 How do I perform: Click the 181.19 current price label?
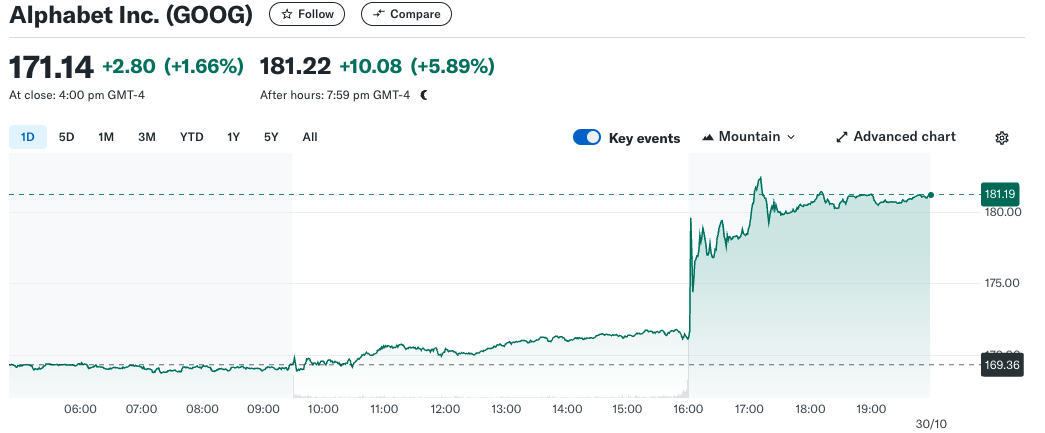pyautogui.click(x=1002, y=195)
